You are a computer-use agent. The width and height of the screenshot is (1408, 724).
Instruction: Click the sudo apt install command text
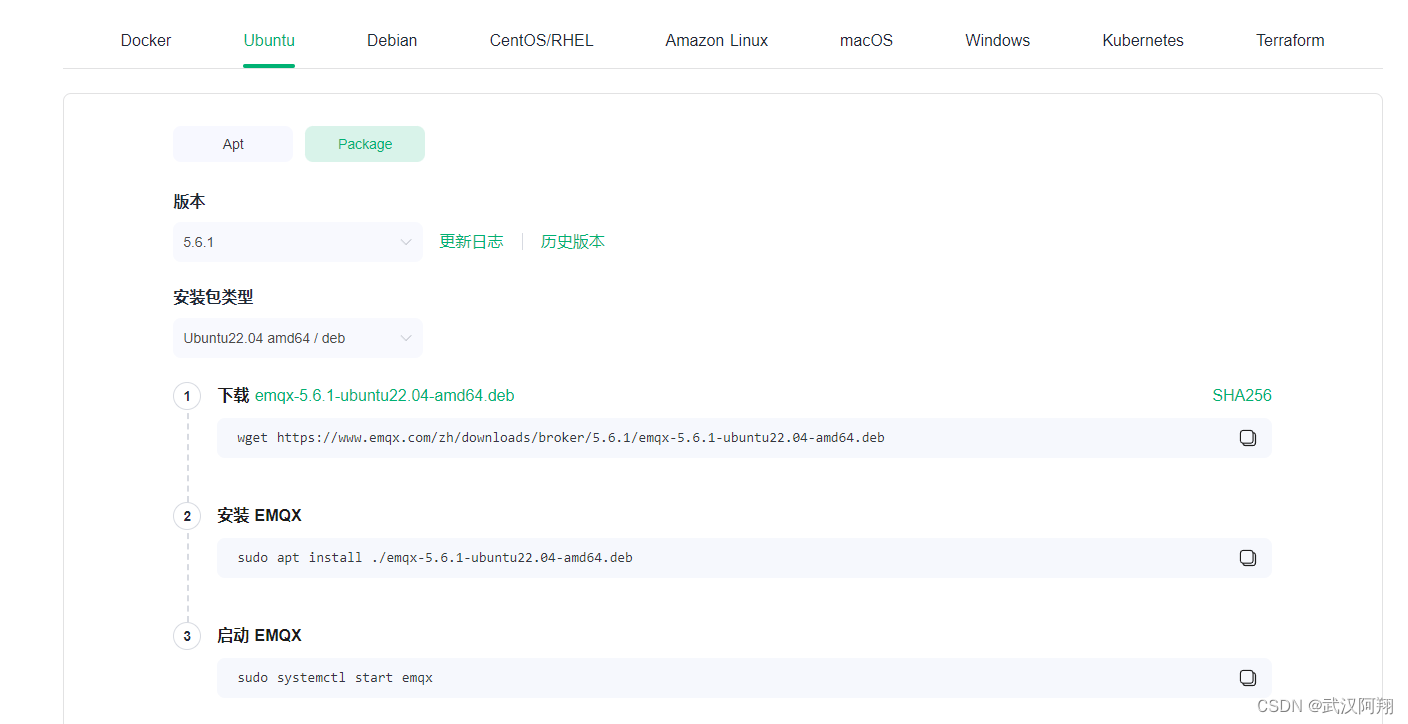[x=435, y=558]
